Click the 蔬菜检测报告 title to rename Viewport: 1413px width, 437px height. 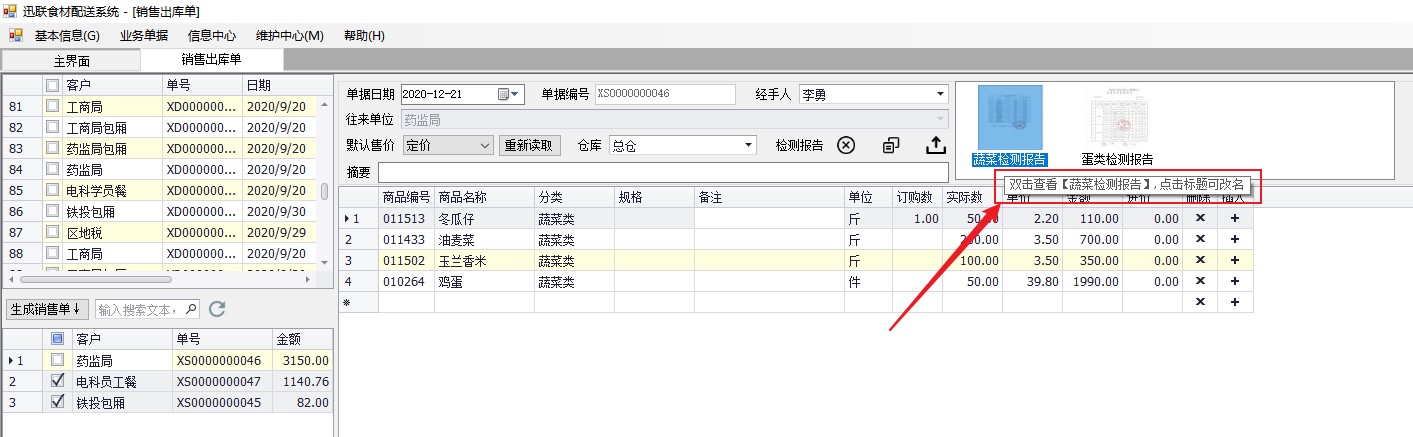[1010, 159]
